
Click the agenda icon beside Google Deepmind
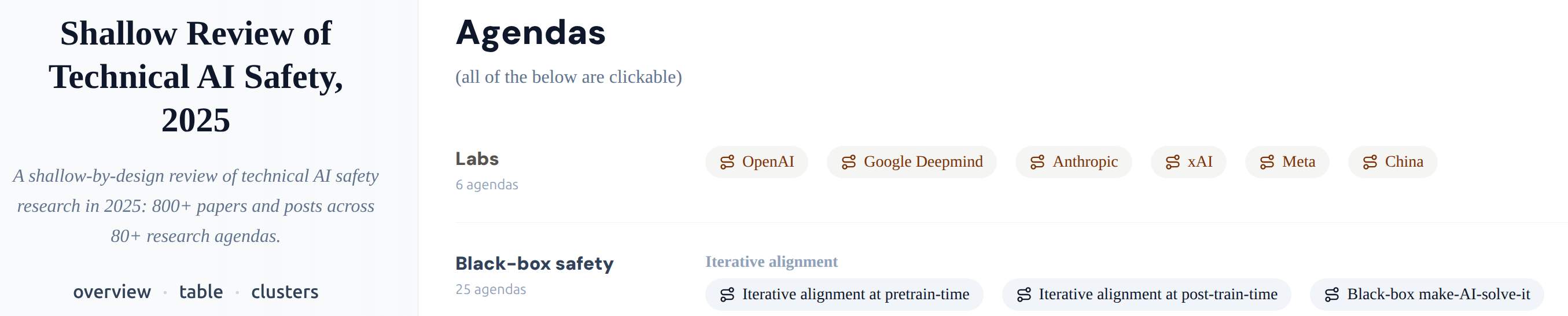[849, 162]
